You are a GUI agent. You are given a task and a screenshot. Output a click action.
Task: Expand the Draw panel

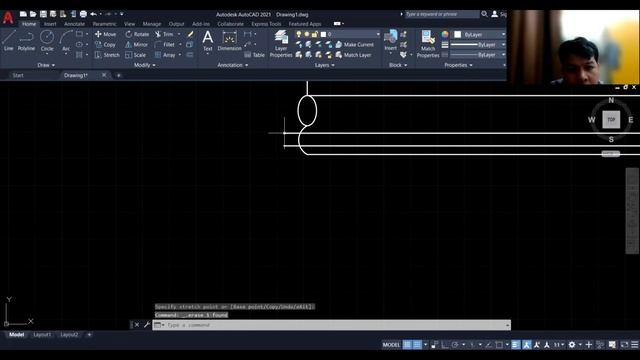click(x=46, y=65)
